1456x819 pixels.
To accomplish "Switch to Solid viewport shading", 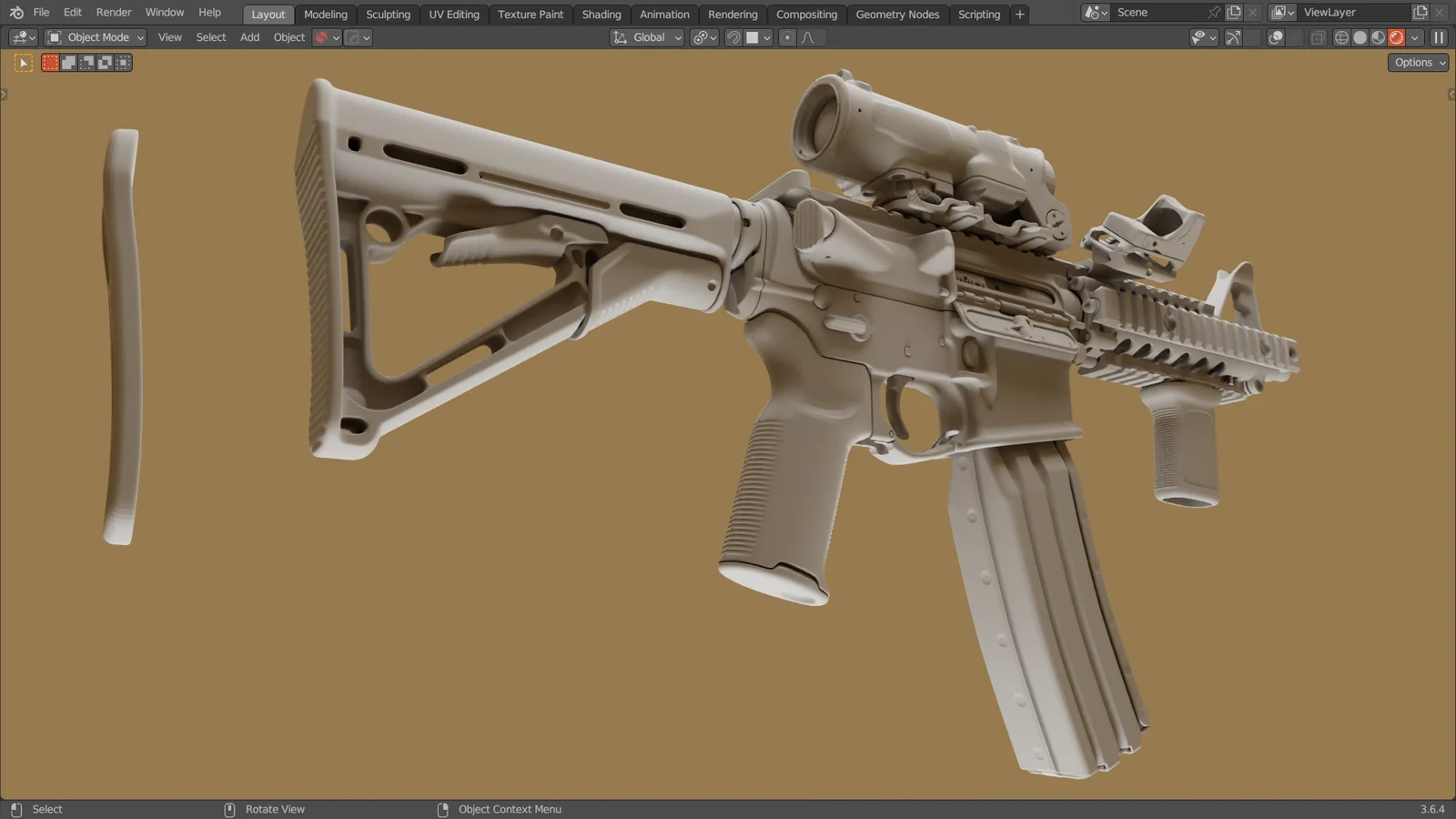I will (x=1359, y=37).
